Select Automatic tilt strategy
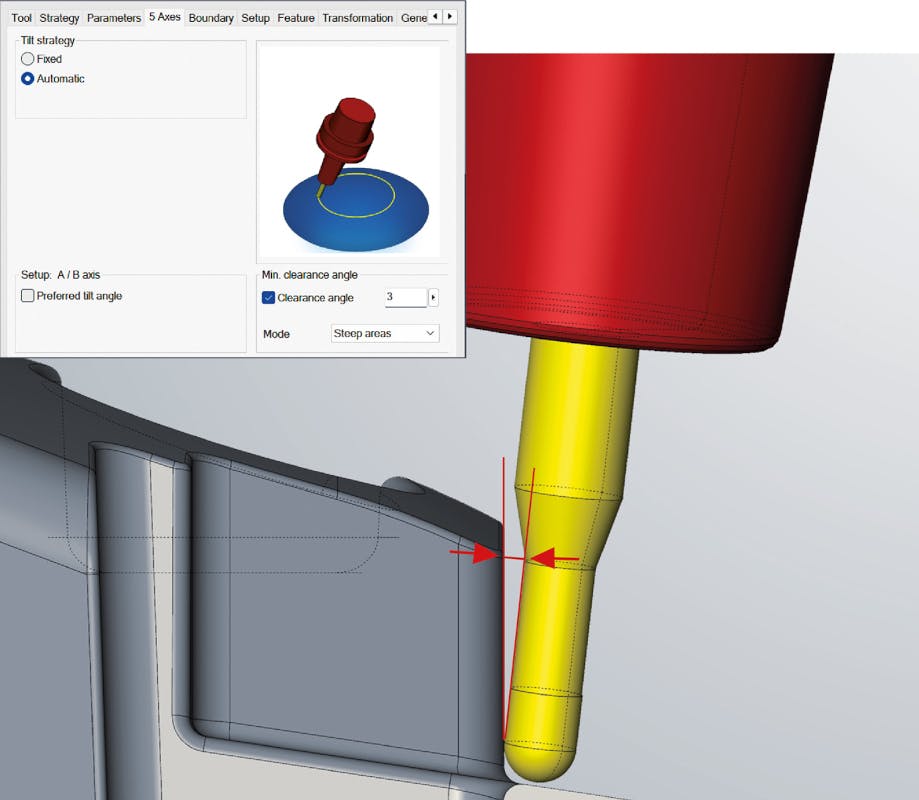Image resolution: width=919 pixels, height=800 pixels. pos(53,79)
